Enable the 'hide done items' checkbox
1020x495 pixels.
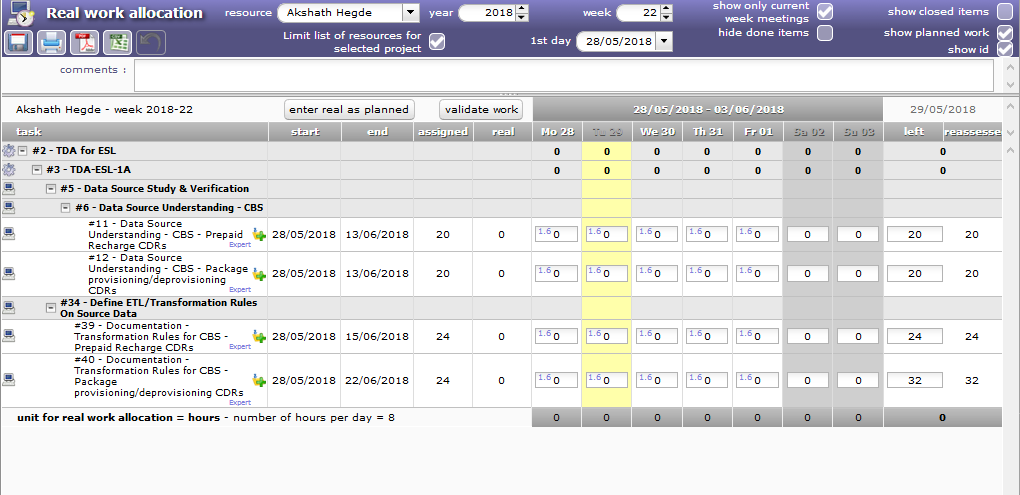(825, 33)
